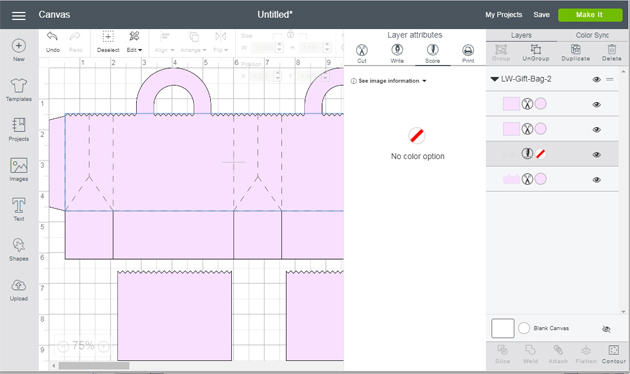The height and width of the screenshot is (374, 630).
Task: Open the Arrange dropdown
Action: (x=193, y=42)
